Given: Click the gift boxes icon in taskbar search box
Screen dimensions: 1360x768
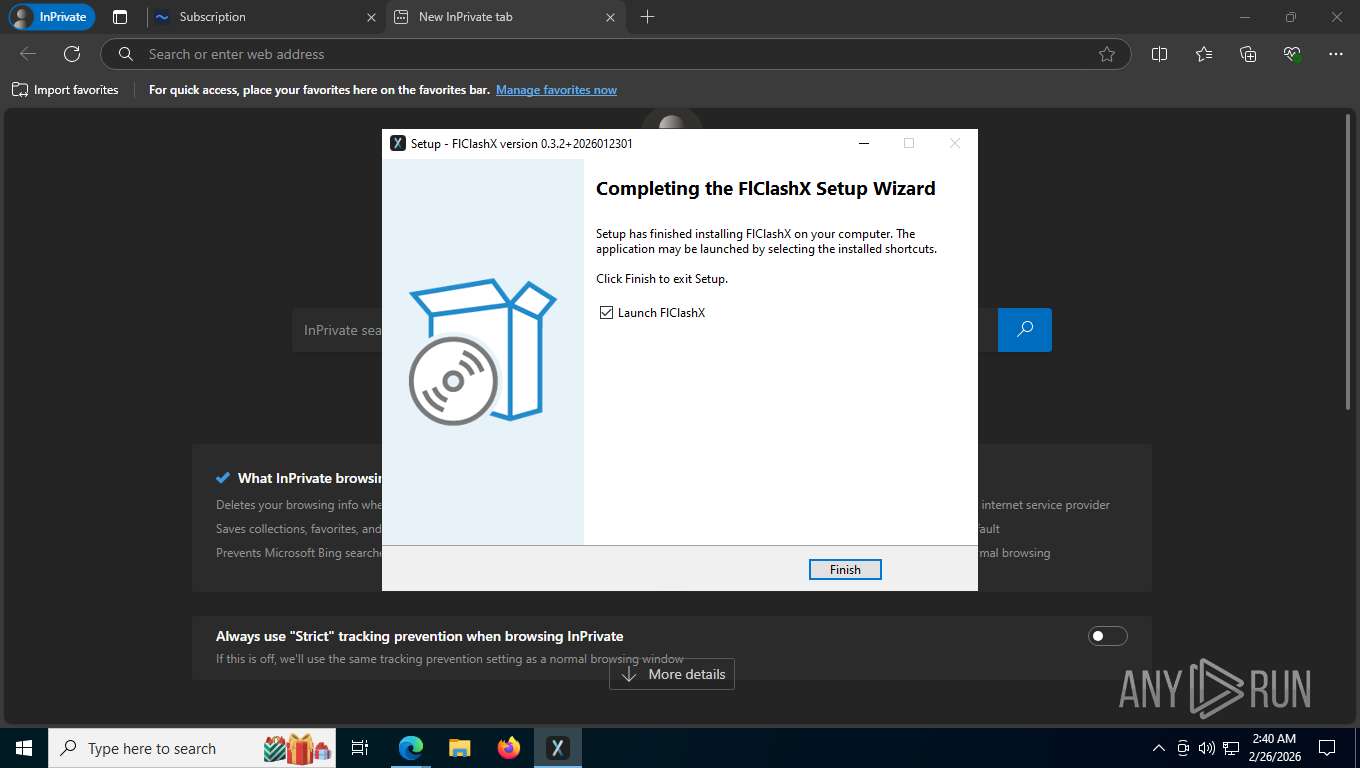Looking at the screenshot, I should 297,748.
